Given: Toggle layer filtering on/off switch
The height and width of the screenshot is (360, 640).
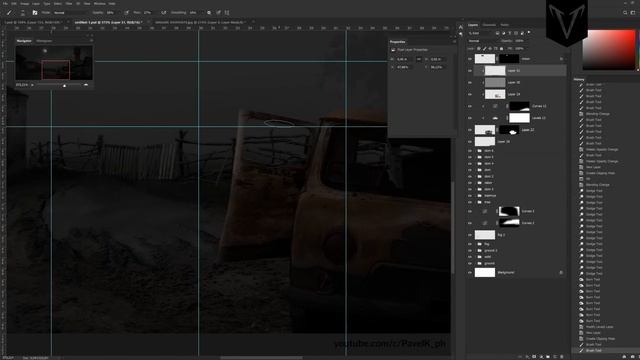Looking at the screenshot, I should pyautogui.click(x=529, y=33).
